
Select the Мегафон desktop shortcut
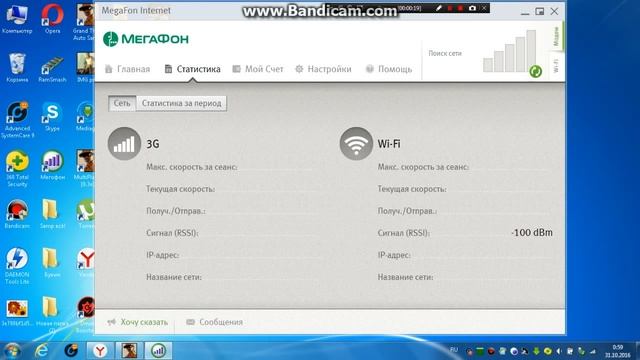pos(52,165)
